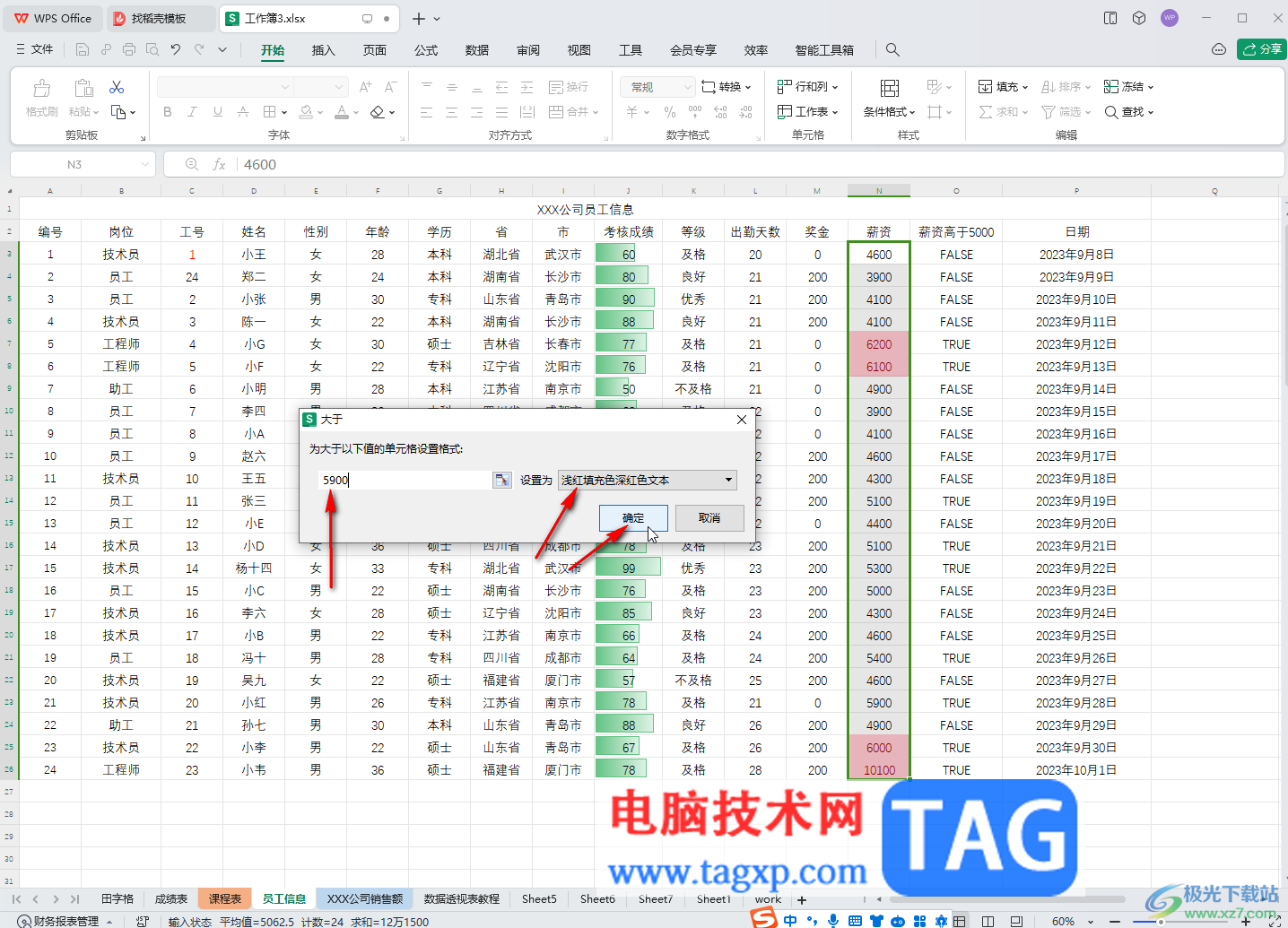Click 确定 in the 大于 dialog
This screenshot has height=928, width=1288.
pos(633,518)
